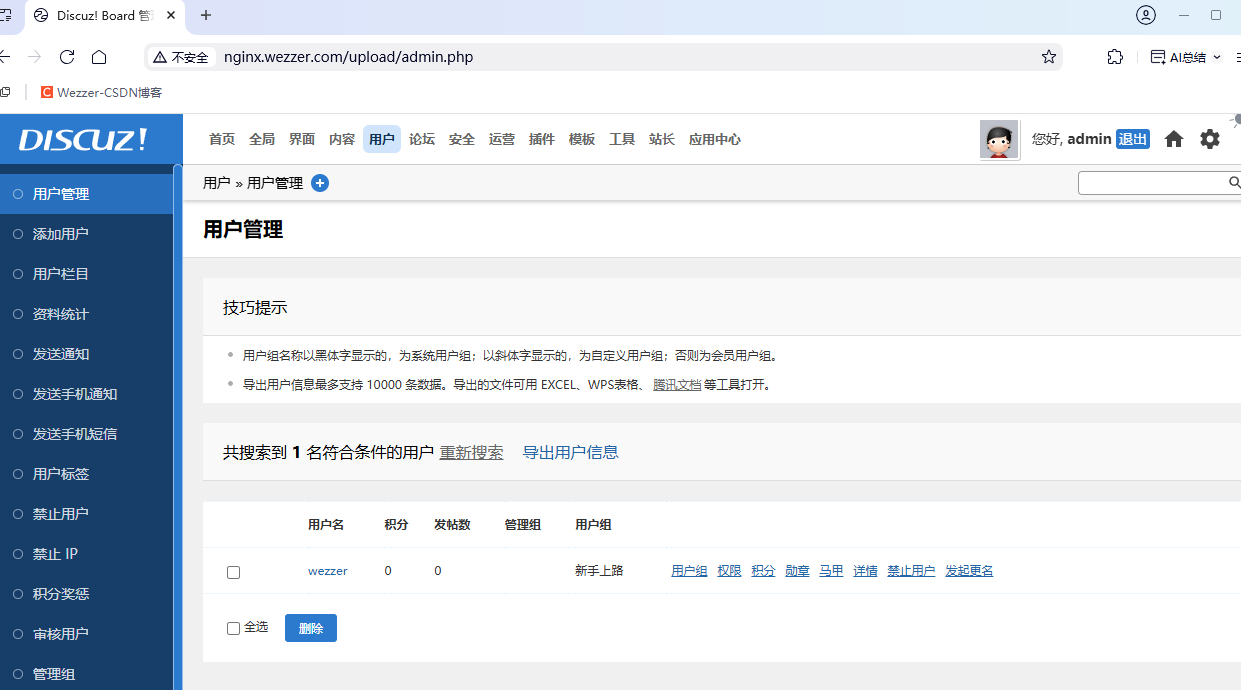The image size is (1241, 690).
Task: Open the 界面 top menu
Action: coord(302,139)
